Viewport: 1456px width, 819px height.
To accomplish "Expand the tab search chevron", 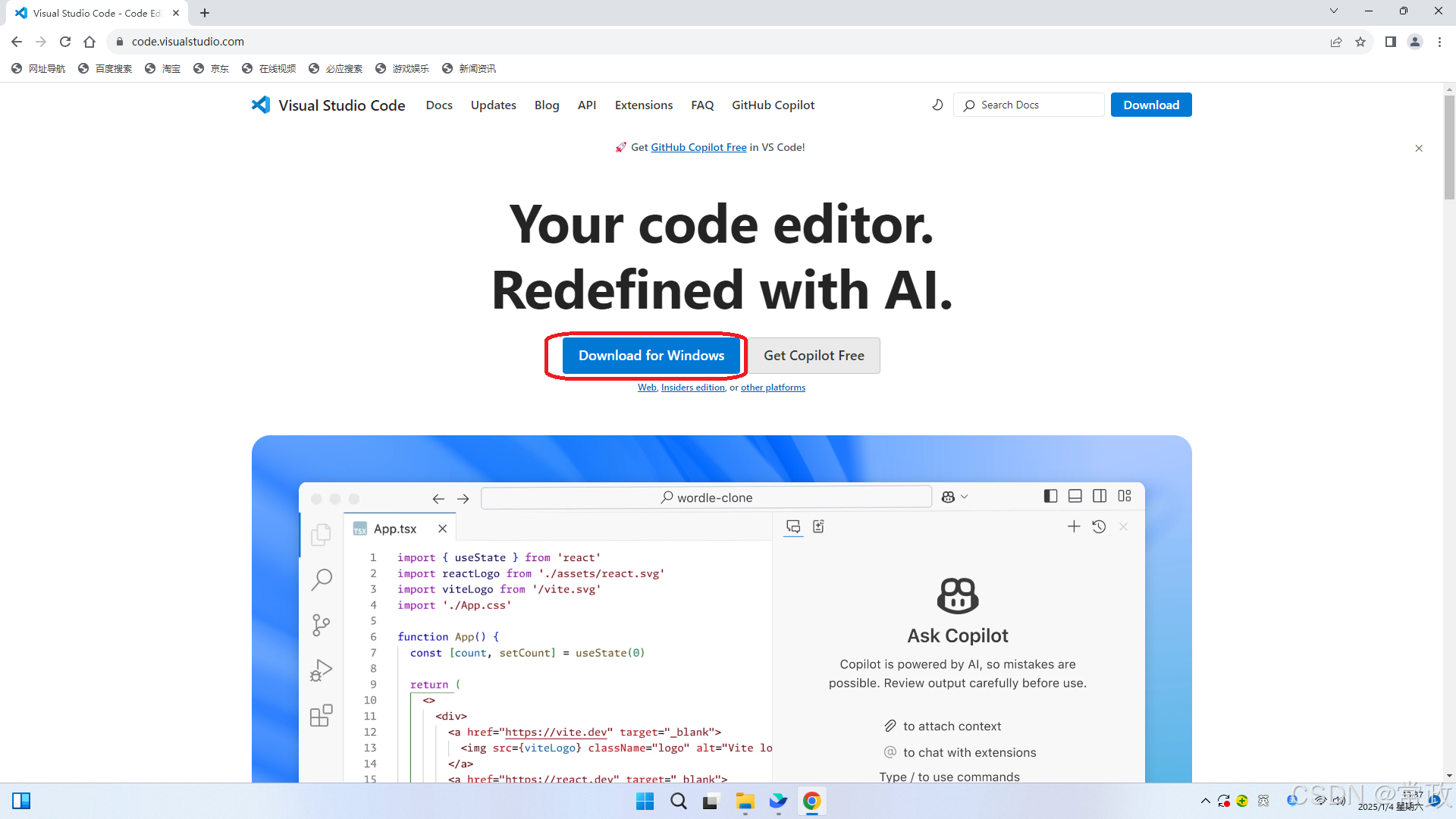I will pyautogui.click(x=1334, y=11).
